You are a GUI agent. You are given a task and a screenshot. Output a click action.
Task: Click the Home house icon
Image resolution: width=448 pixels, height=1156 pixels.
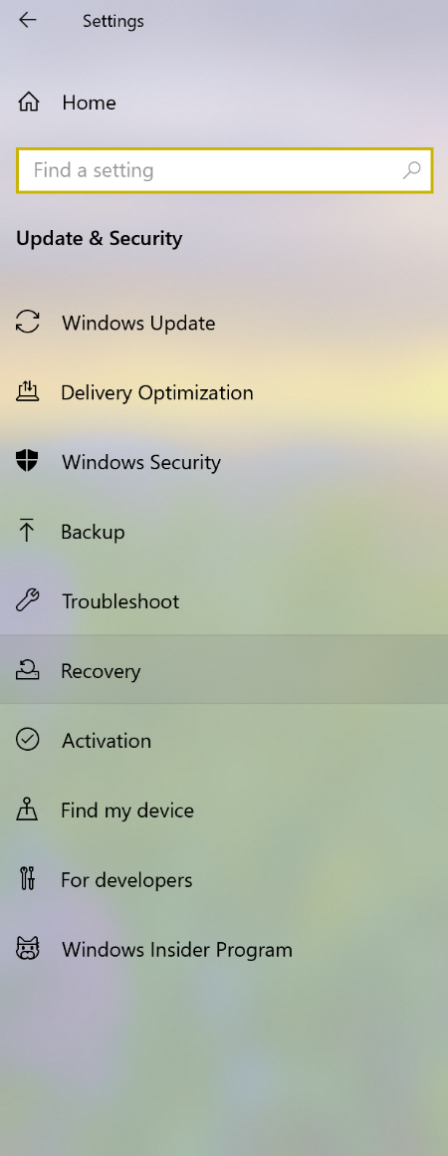tap(27, 102)
